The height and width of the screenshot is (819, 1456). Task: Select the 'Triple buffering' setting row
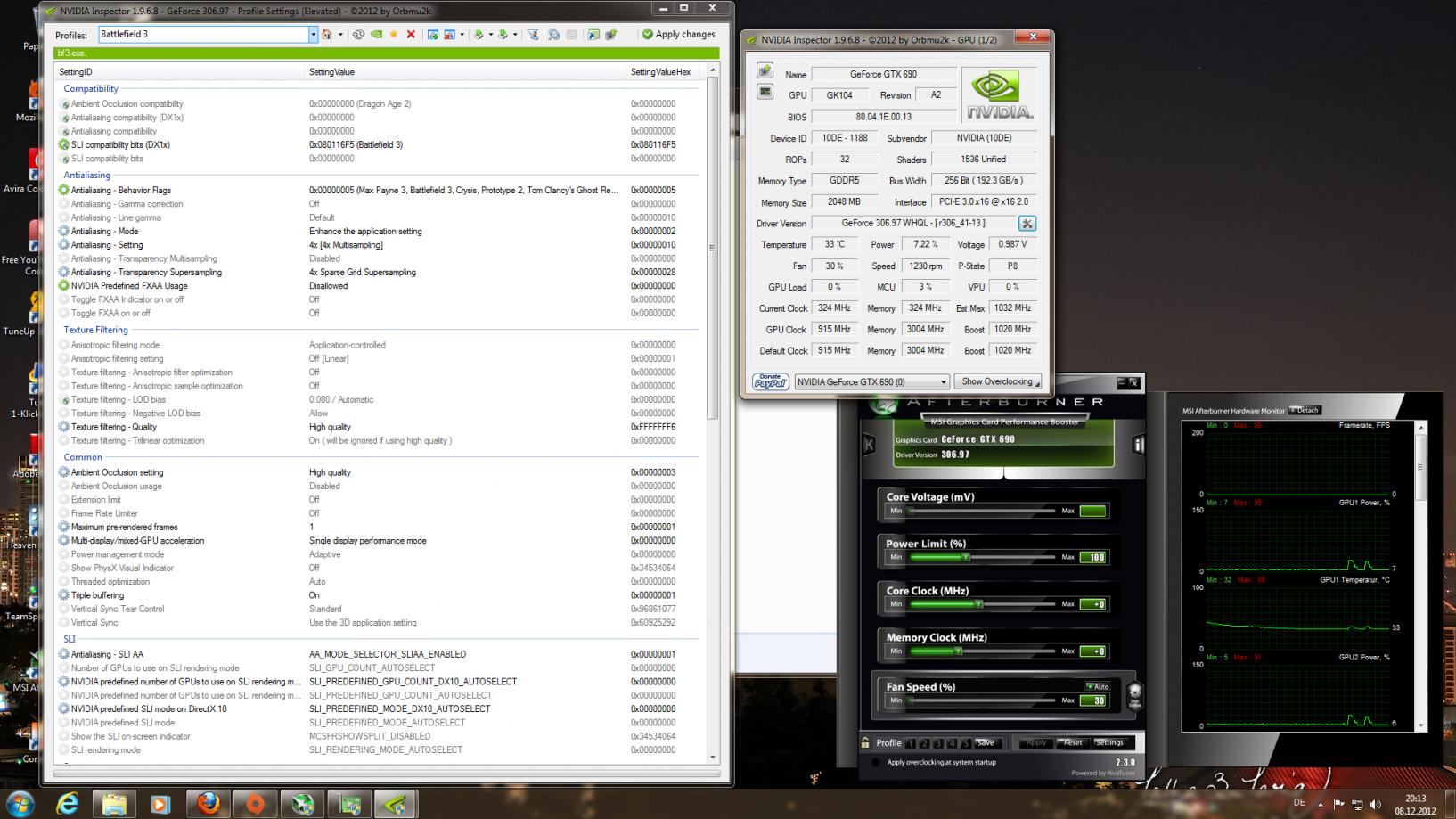click(x=378, y=595)
